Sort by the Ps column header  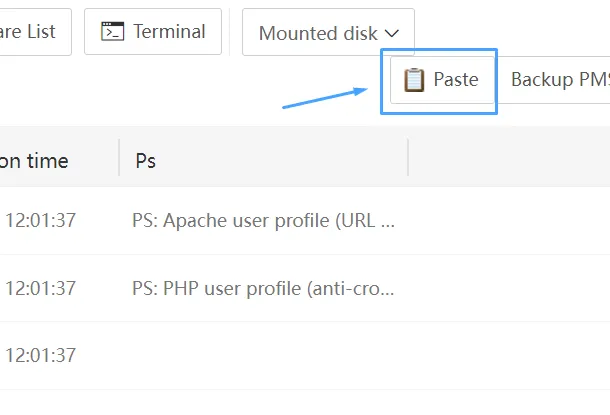click(x=145, y=160)
